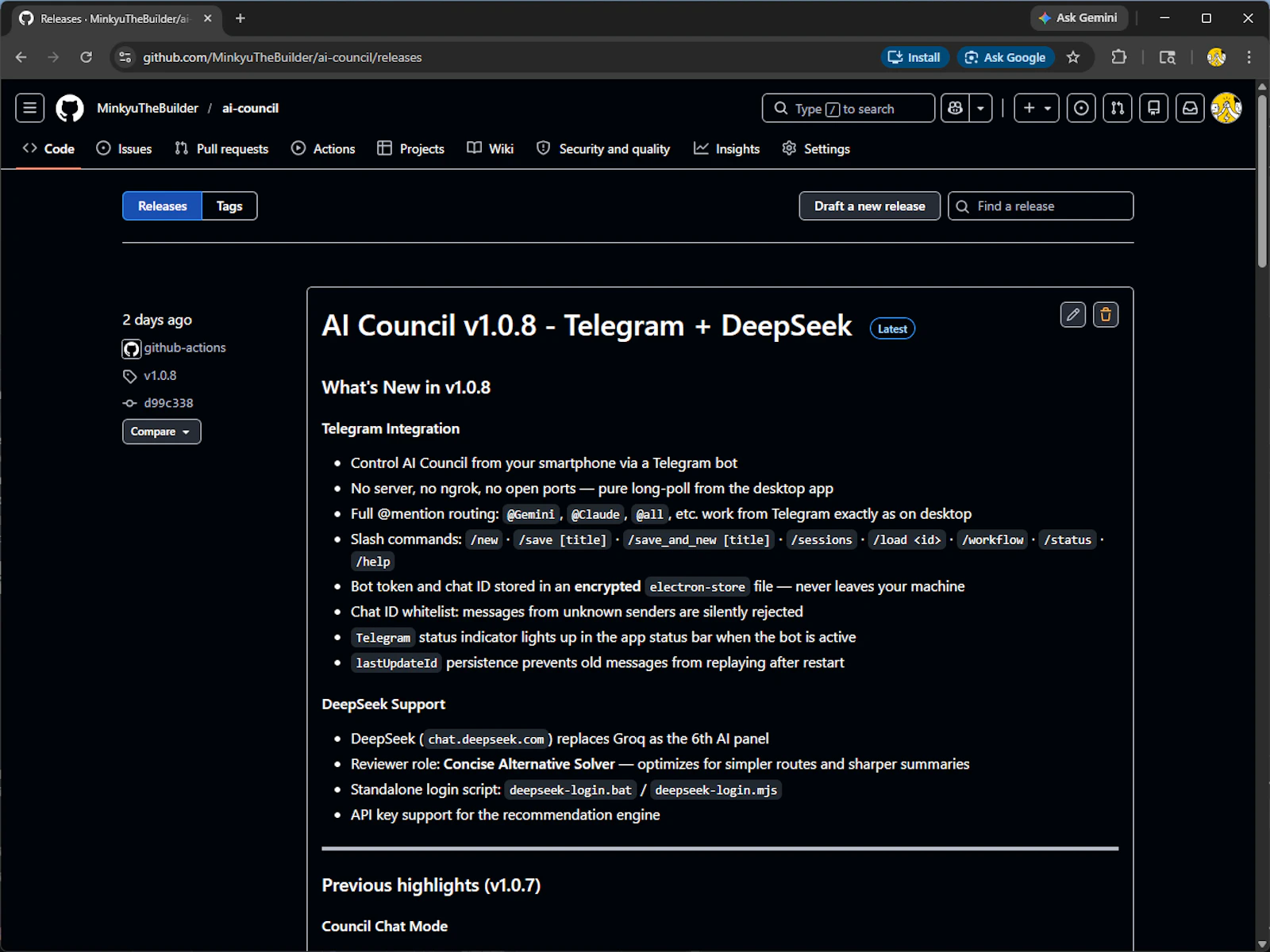Viewport: 1270px width, 952px height.
Task: Open github-actions author link
Action: tap(184, 347)
